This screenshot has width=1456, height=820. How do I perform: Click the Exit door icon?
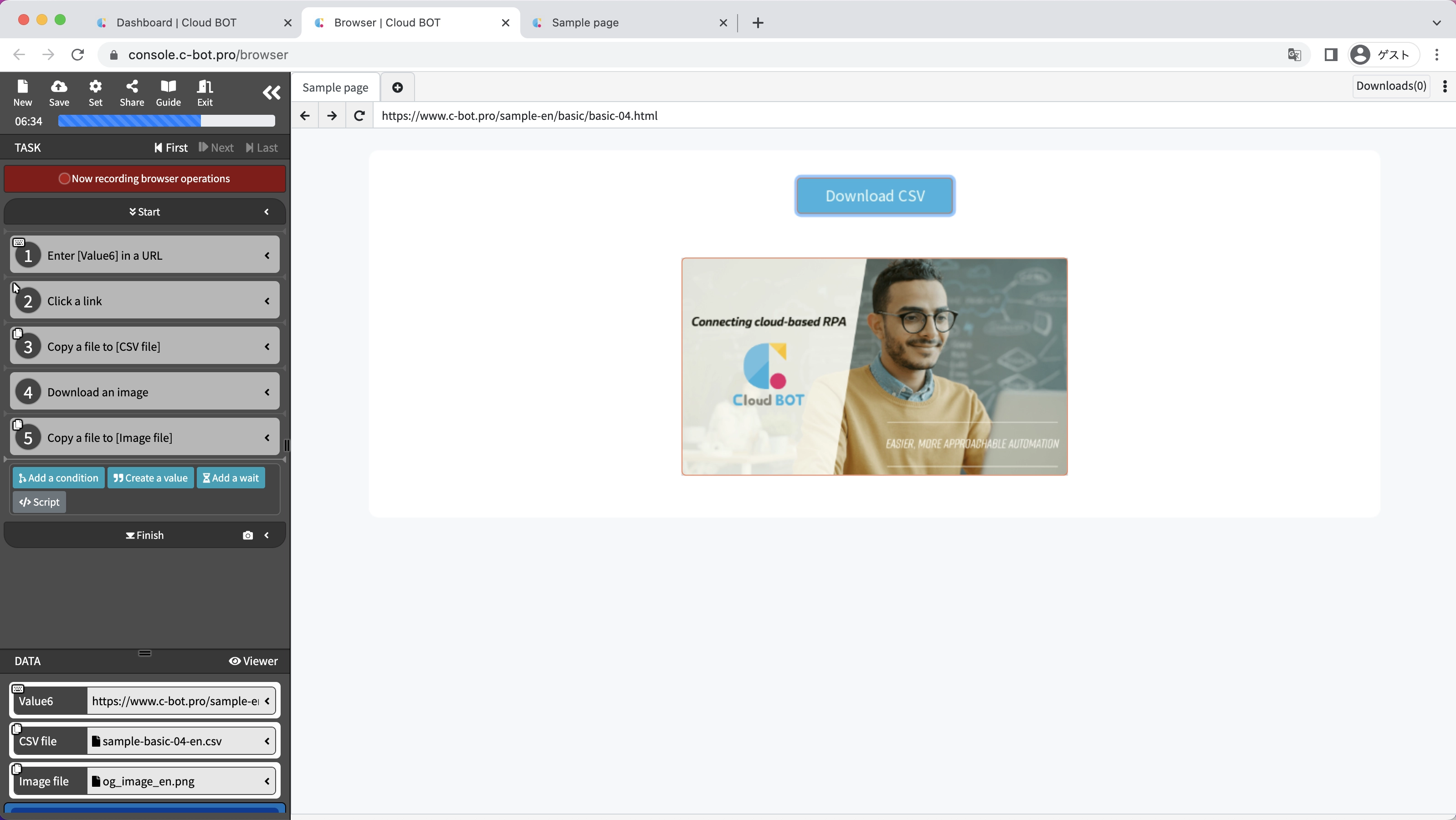click(x=205, y=92)
